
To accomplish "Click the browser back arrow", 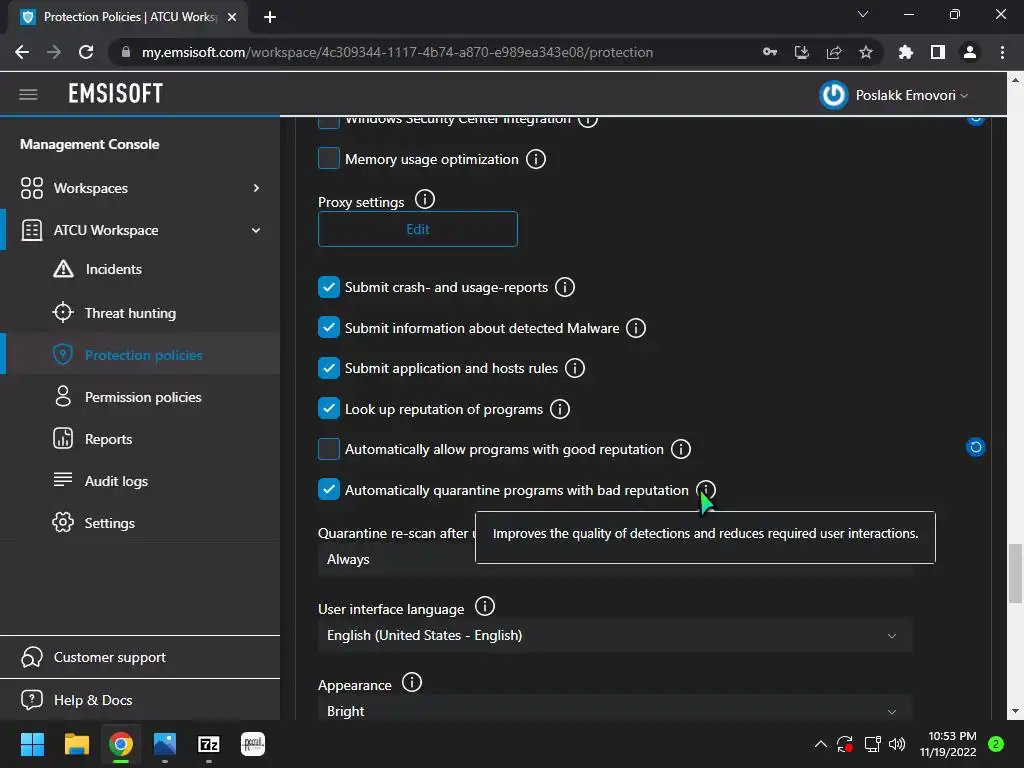I will pyautogui.click(x=22, y=52).
